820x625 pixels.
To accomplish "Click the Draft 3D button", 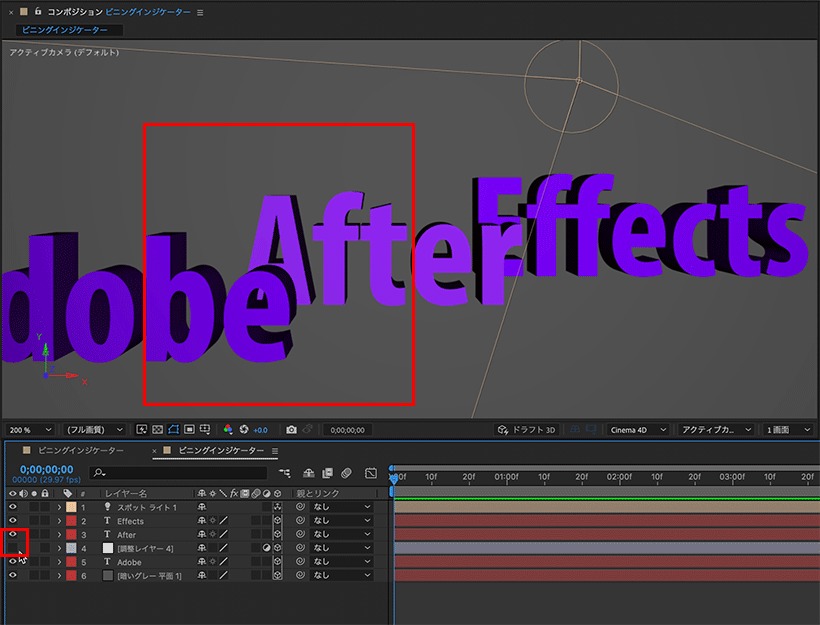I will pos(526,429).
